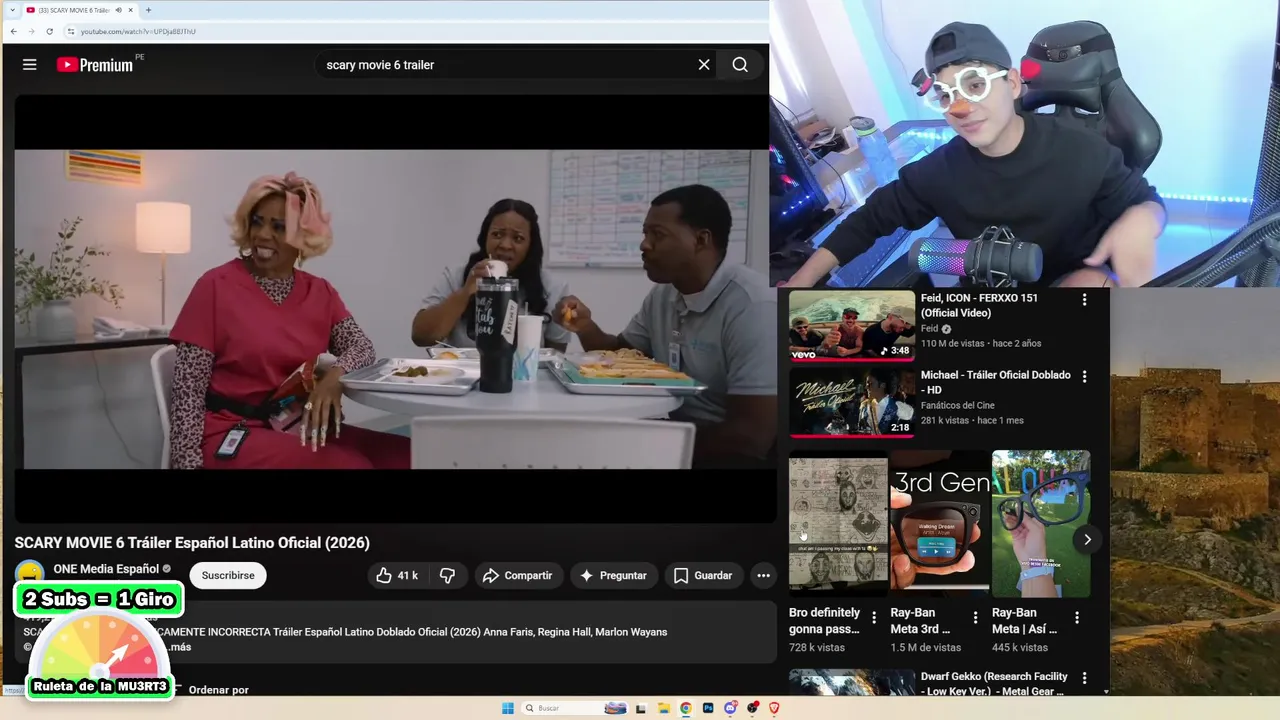
Task: Open Feid, ICON - FERXXO 151 video title
Action: pyautogui.click(x=979, y=305)
